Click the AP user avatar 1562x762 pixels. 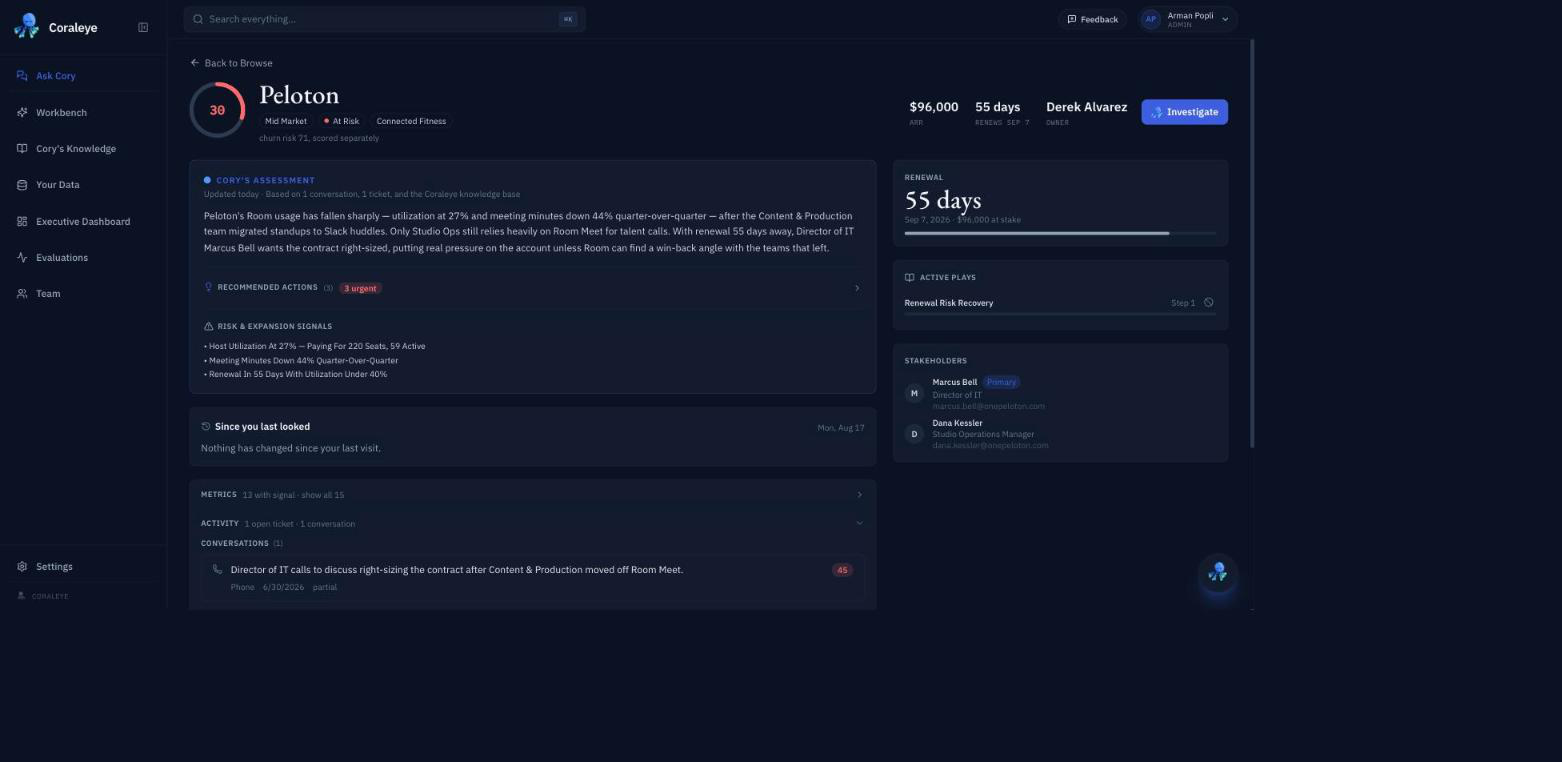(x=1151, y=19)
